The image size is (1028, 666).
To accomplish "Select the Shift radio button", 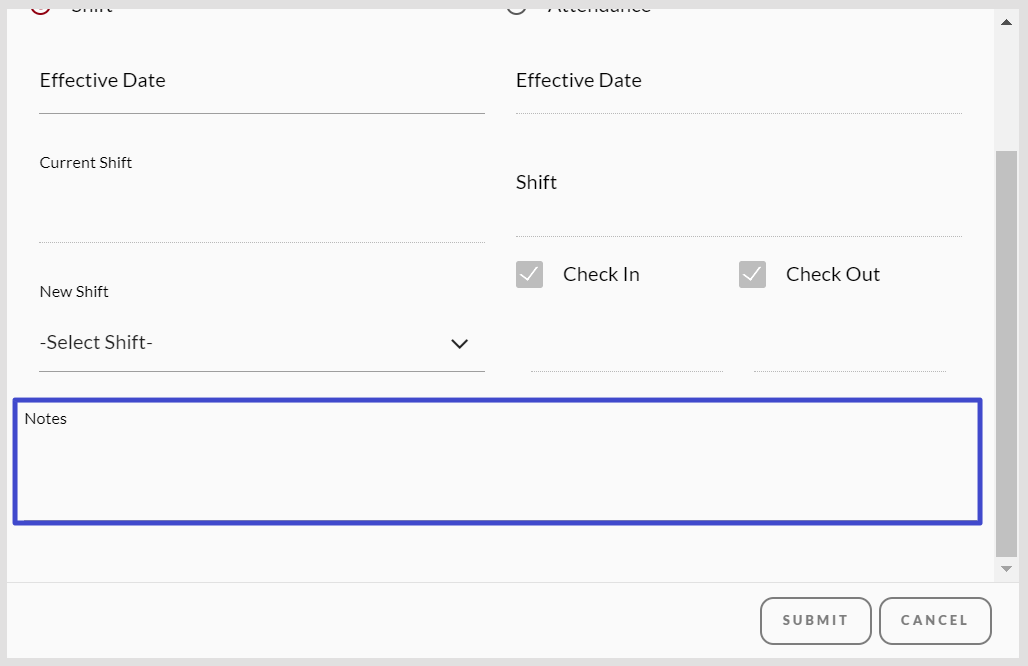I will tap(40, 5).
